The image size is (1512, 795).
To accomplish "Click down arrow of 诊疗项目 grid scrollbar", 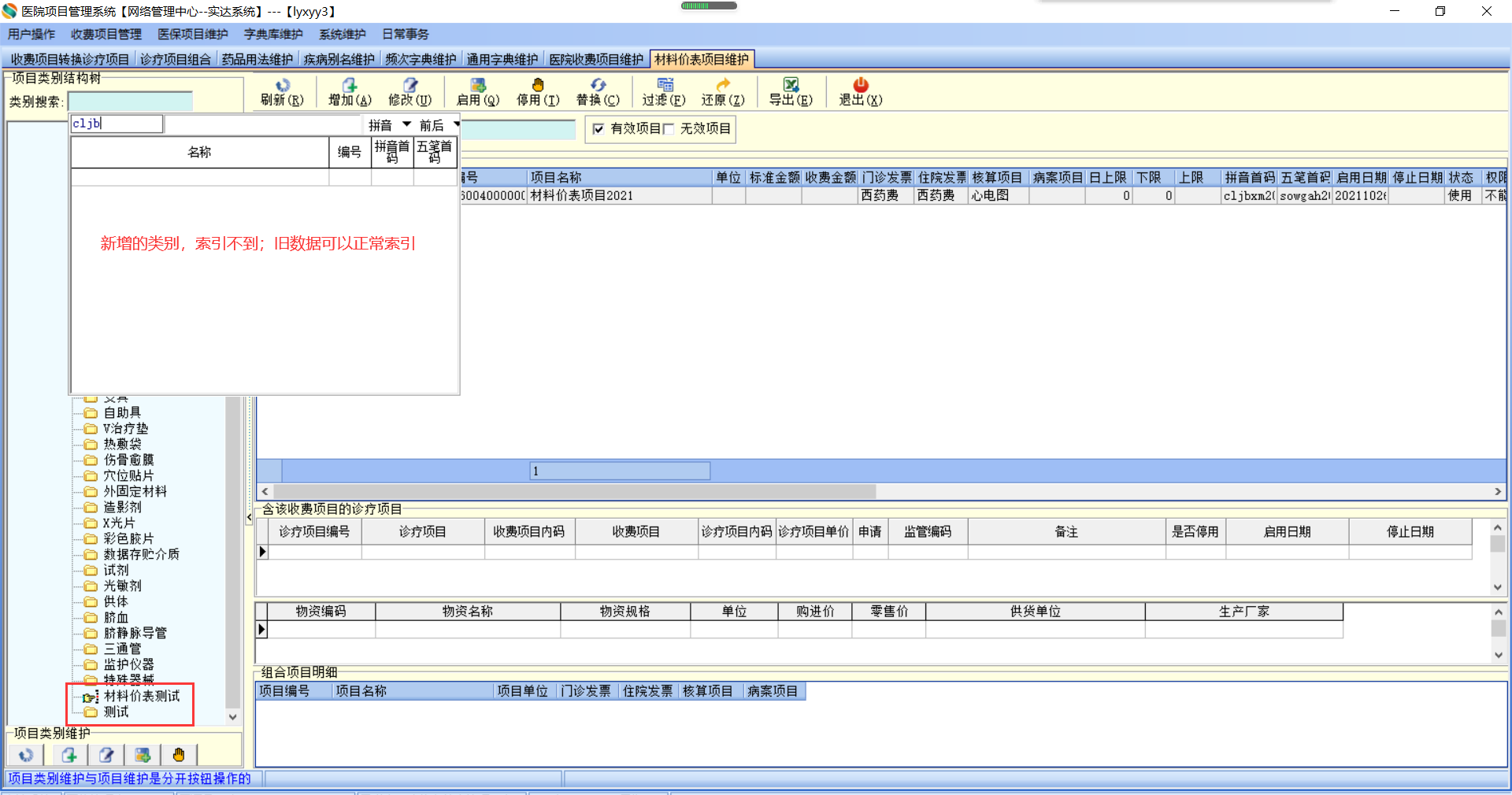I will click(1498, 587).
